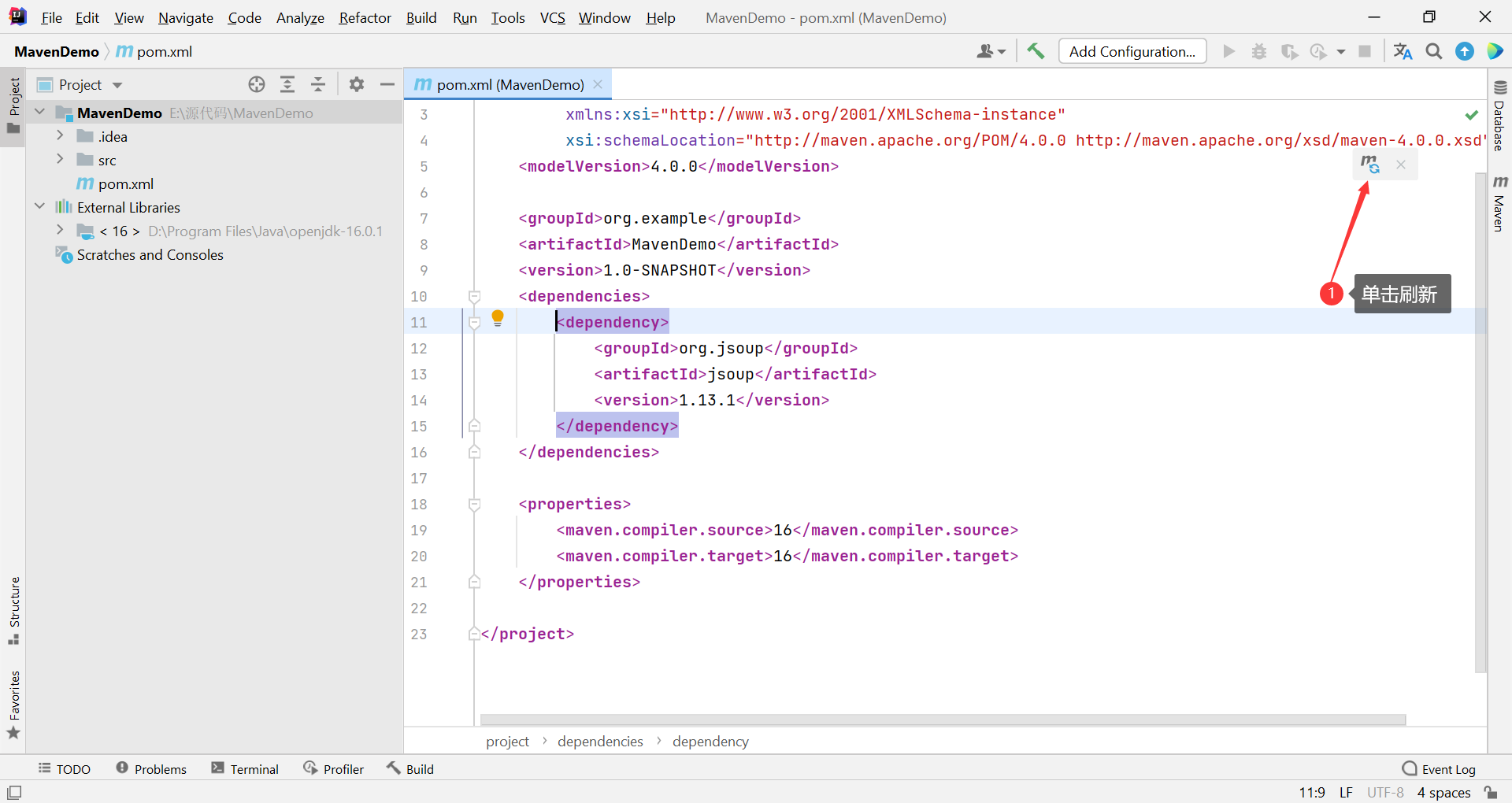Open the VCS menu
Image resolution: width=1512 pixels, height=803 pixels.
click(x=553, y=17)
